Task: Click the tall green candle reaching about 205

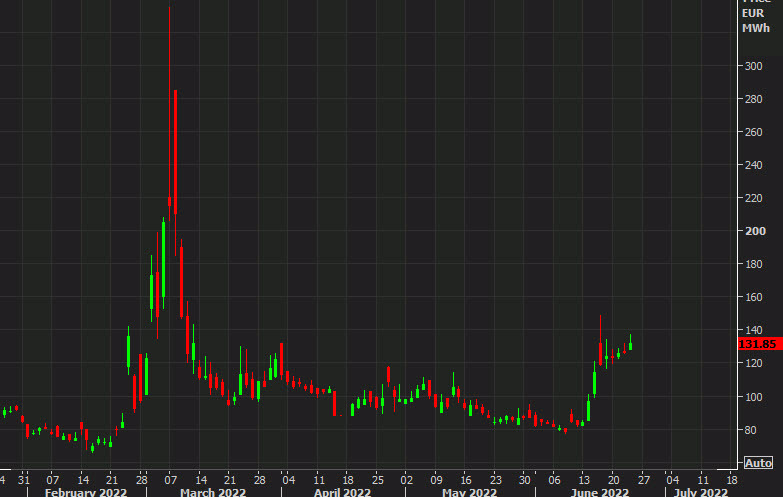Action: click(x=163, y=258)
